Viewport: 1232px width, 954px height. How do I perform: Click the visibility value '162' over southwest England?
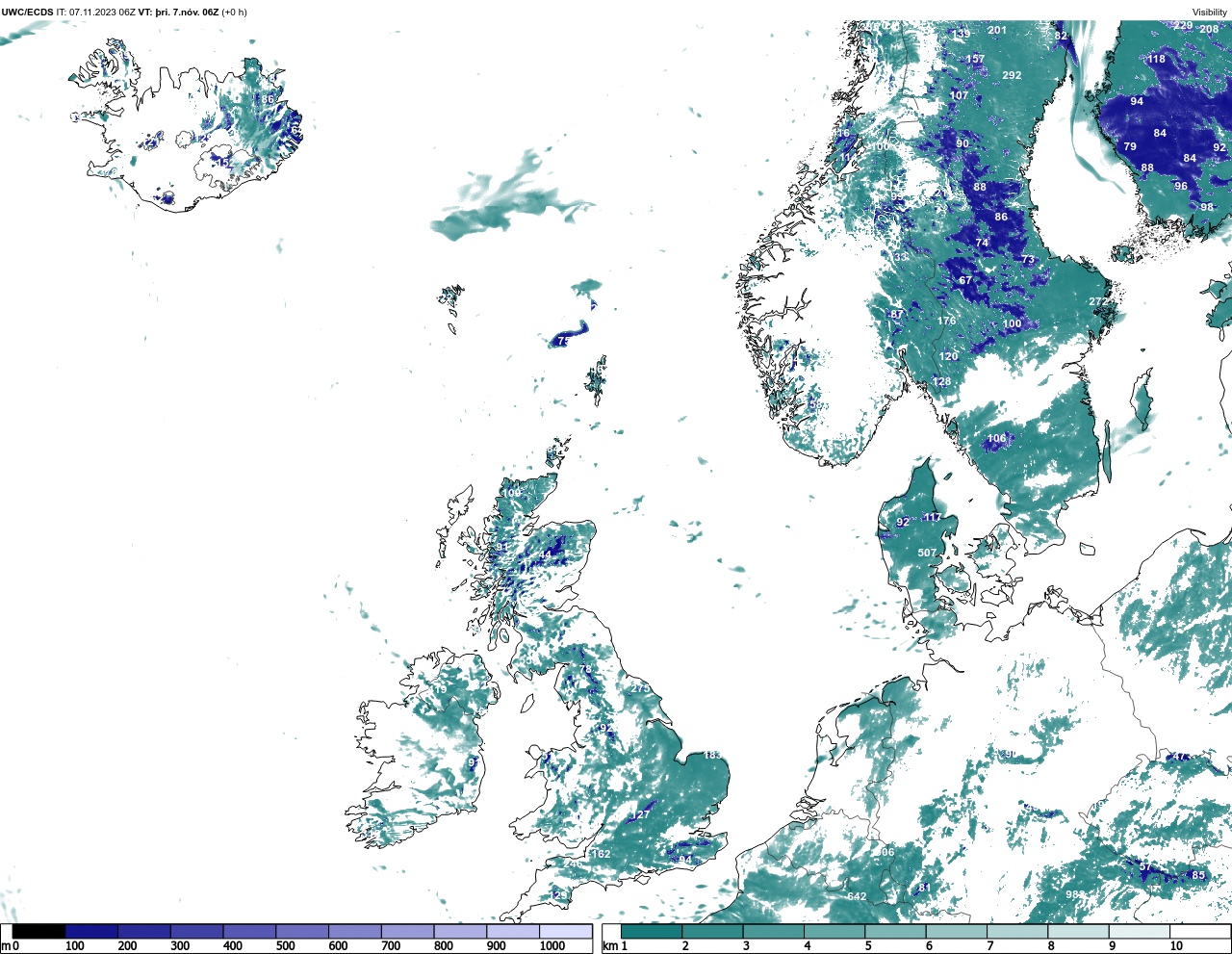pos(601,854)
